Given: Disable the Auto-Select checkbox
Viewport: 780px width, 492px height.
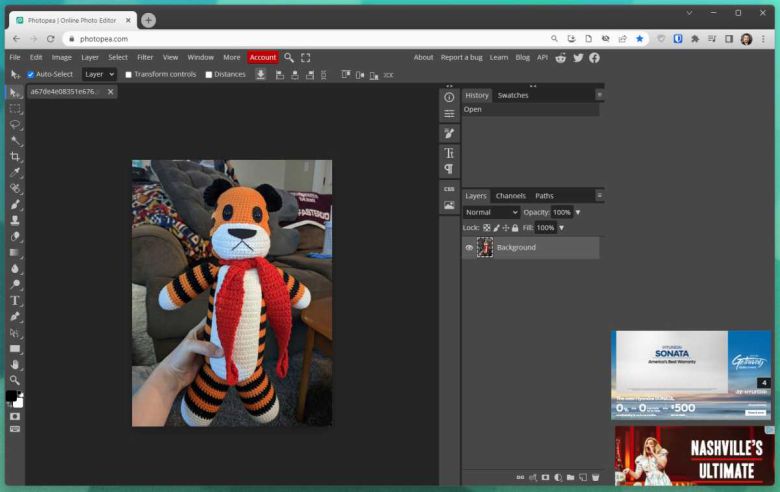Looking at the screenshot, I should pyautogui.click(x=31, y=74).
